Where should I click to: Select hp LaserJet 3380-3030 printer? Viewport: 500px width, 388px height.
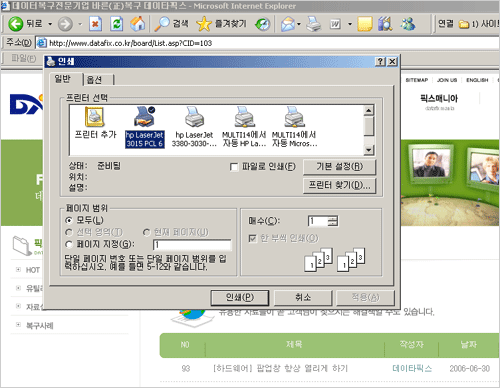pyautogui.click(x=194, y=127)
